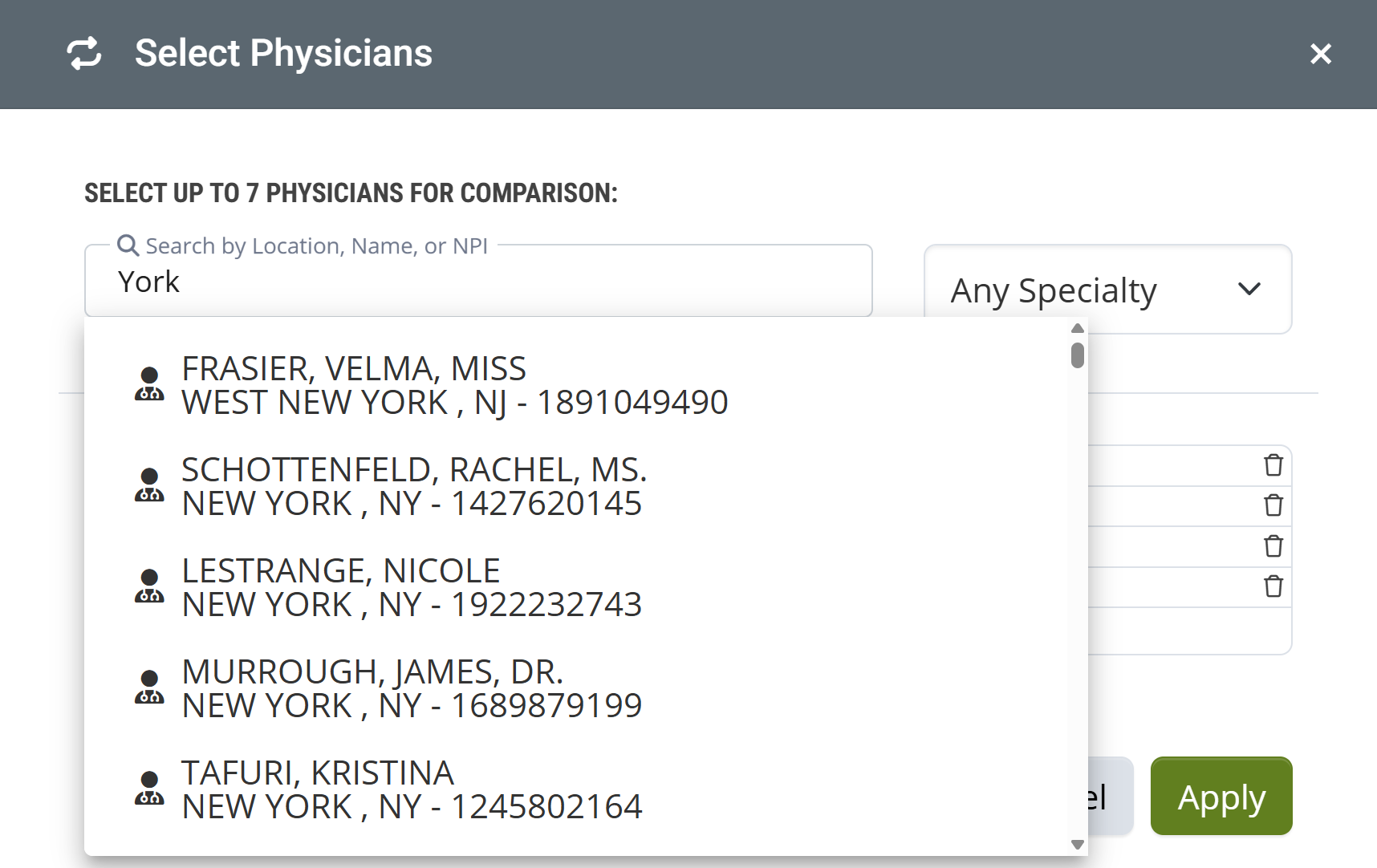
Task: Click the physician search field containing York
Action: tap(478, 282)
